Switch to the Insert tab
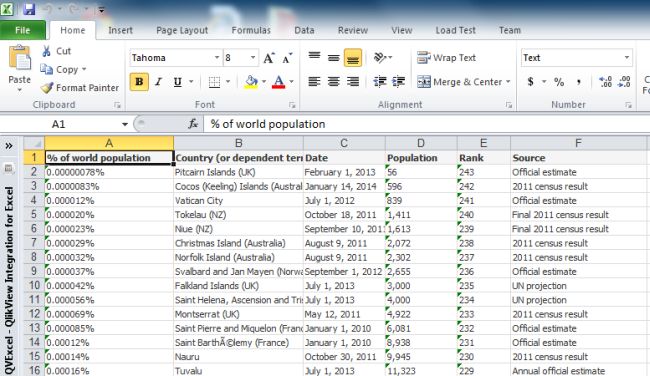 pos(120,30)
